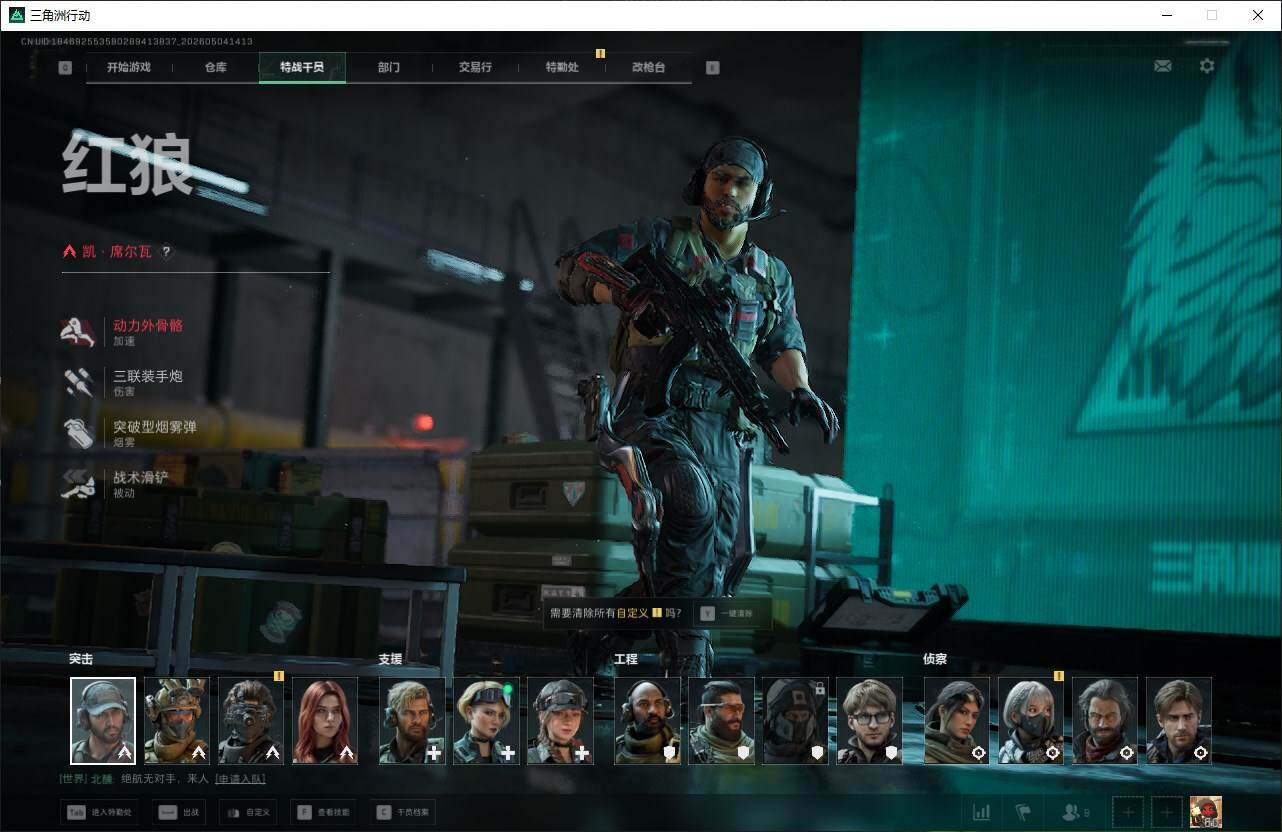Select the 动力外骨骼 skill
Image resolution: width=1282 pixels, height=832 pixels.
pos(123,332)
